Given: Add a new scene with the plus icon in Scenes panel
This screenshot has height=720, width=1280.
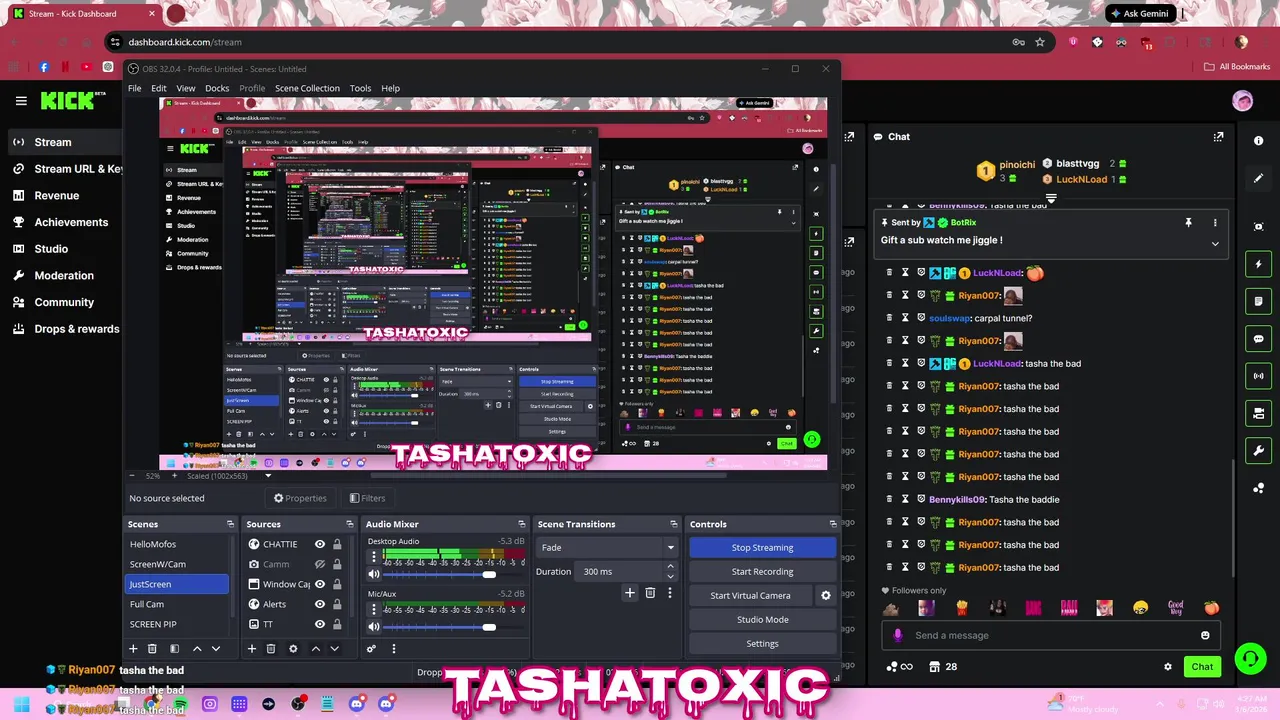Looking at the screenshot, I should [x=133, y=649].
